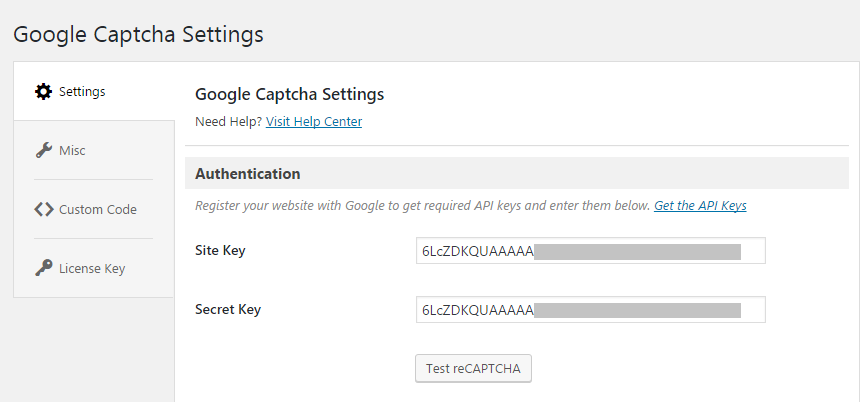Open the Settings tab label
This screenshot has width=860, height=402.
click(82, 92)
